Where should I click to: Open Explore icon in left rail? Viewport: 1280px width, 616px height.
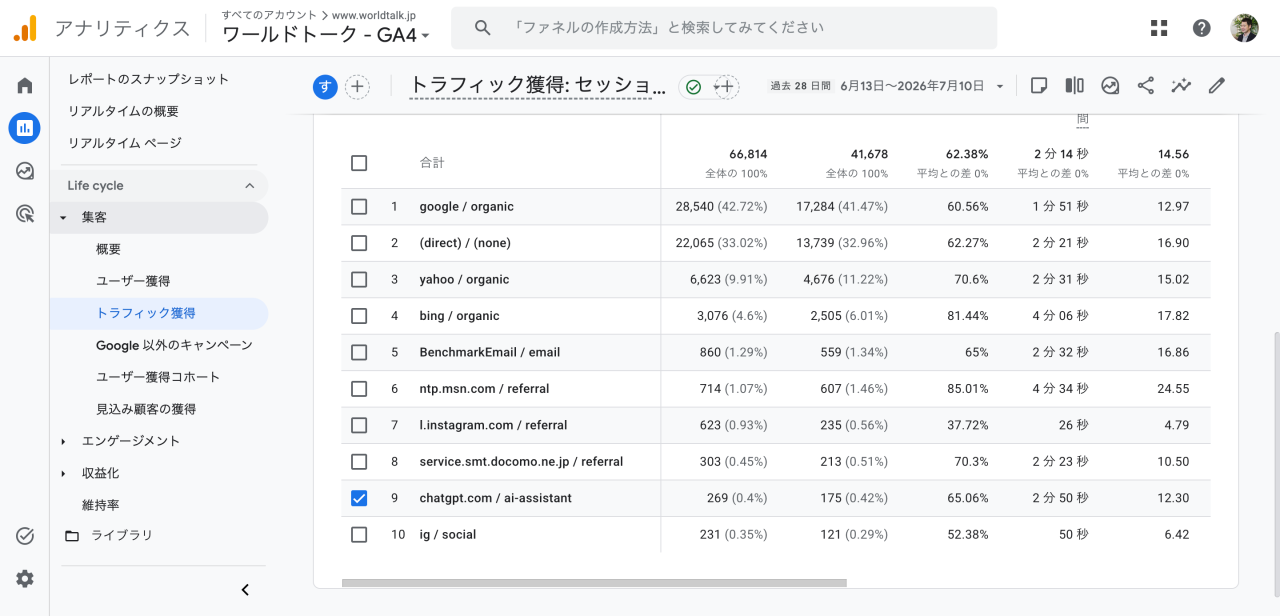[25, 171]
